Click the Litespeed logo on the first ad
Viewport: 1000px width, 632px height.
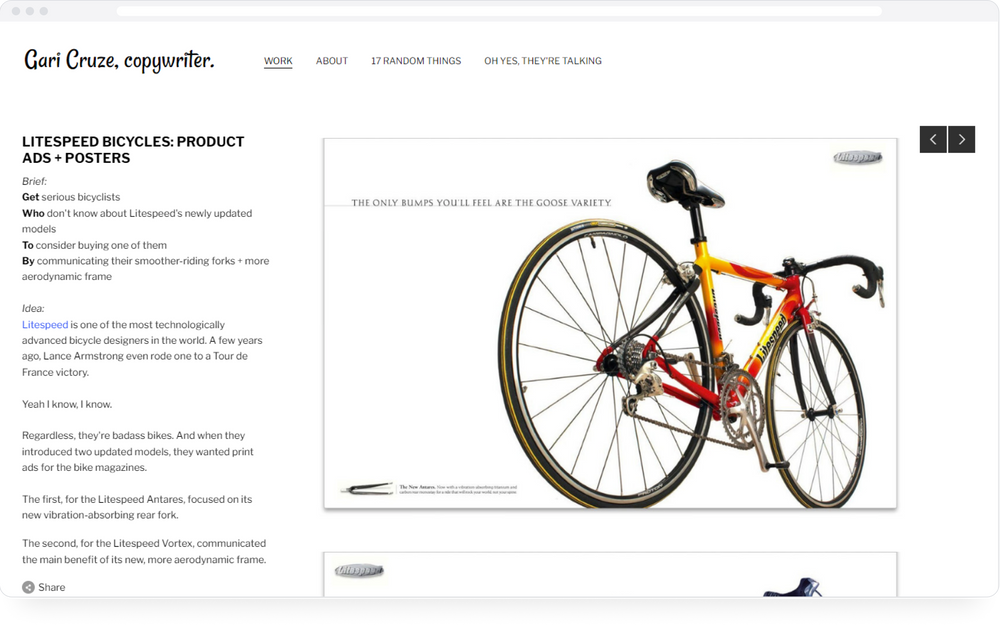click(x=858, y=157)
